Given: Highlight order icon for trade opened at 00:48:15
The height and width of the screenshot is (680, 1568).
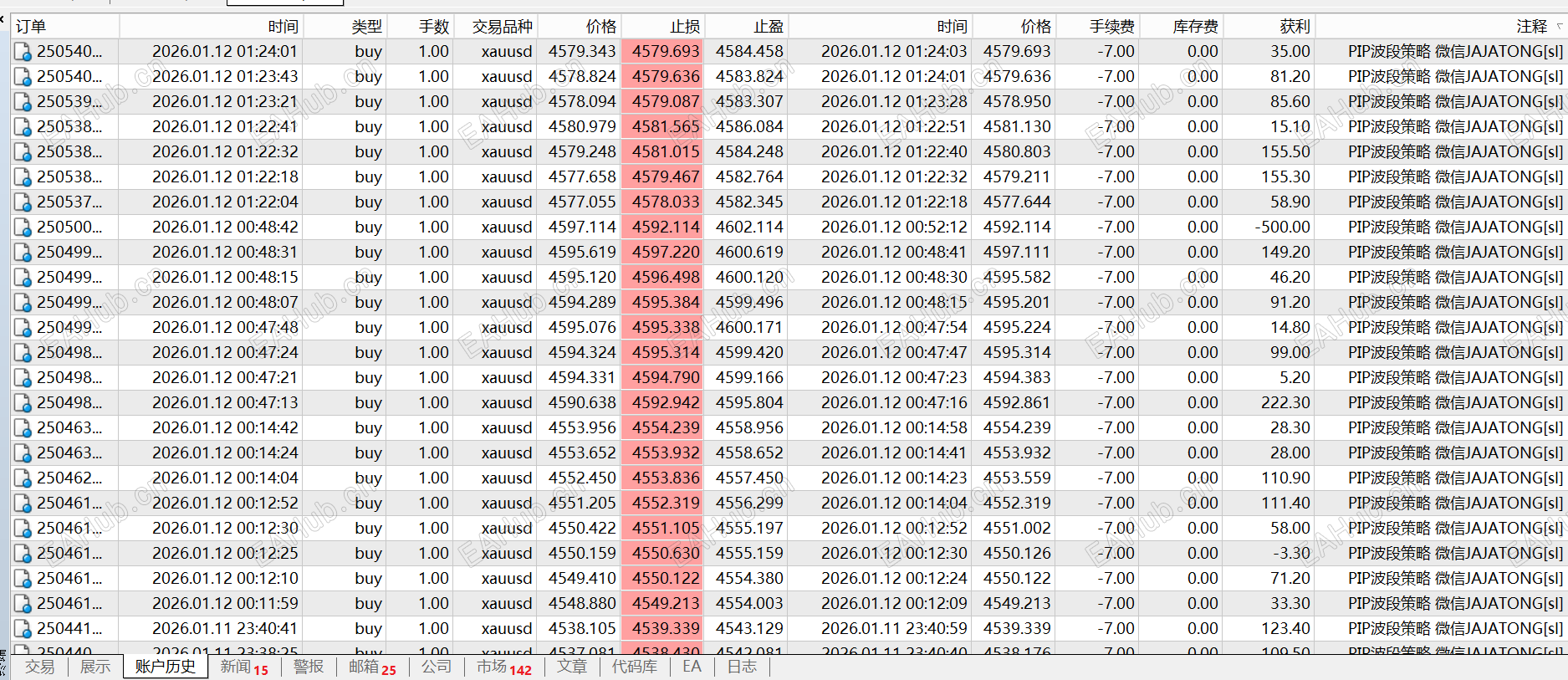Looking at the screenshot, I should (23, 278).
